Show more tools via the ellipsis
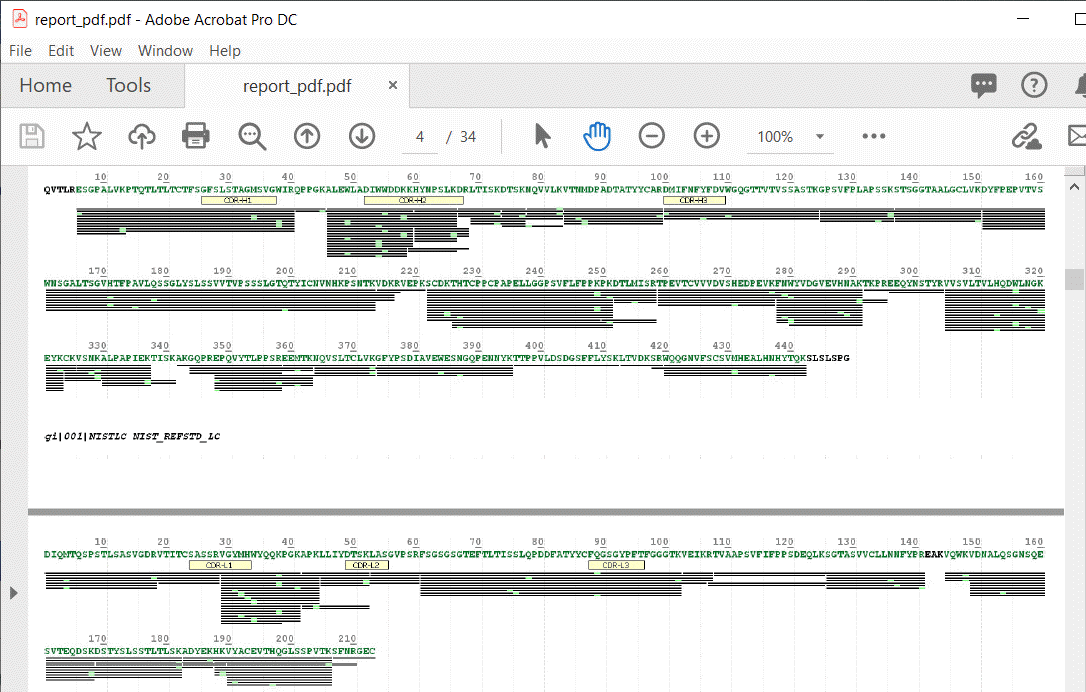Image resolution: width=1086 pixels, height=692 pixels. coord(874,136)
